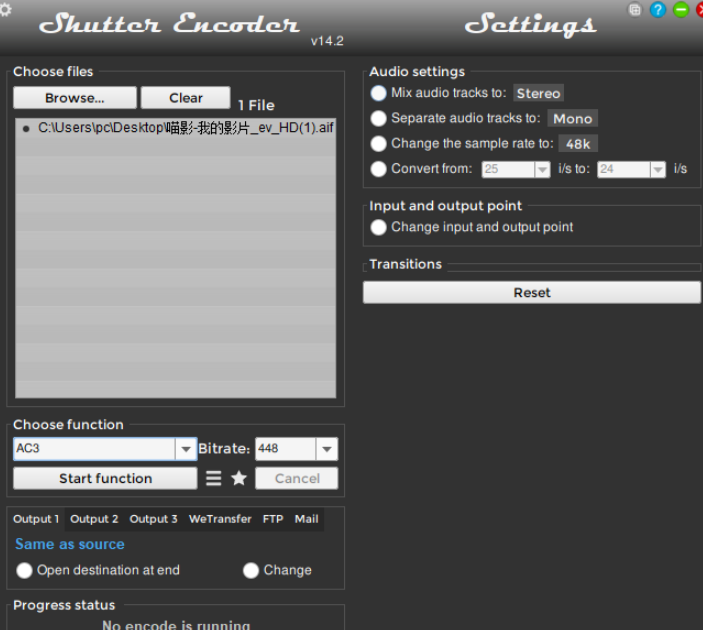703x630 pixels.
Task: Click the Same as source link
Action: [70, 544]
